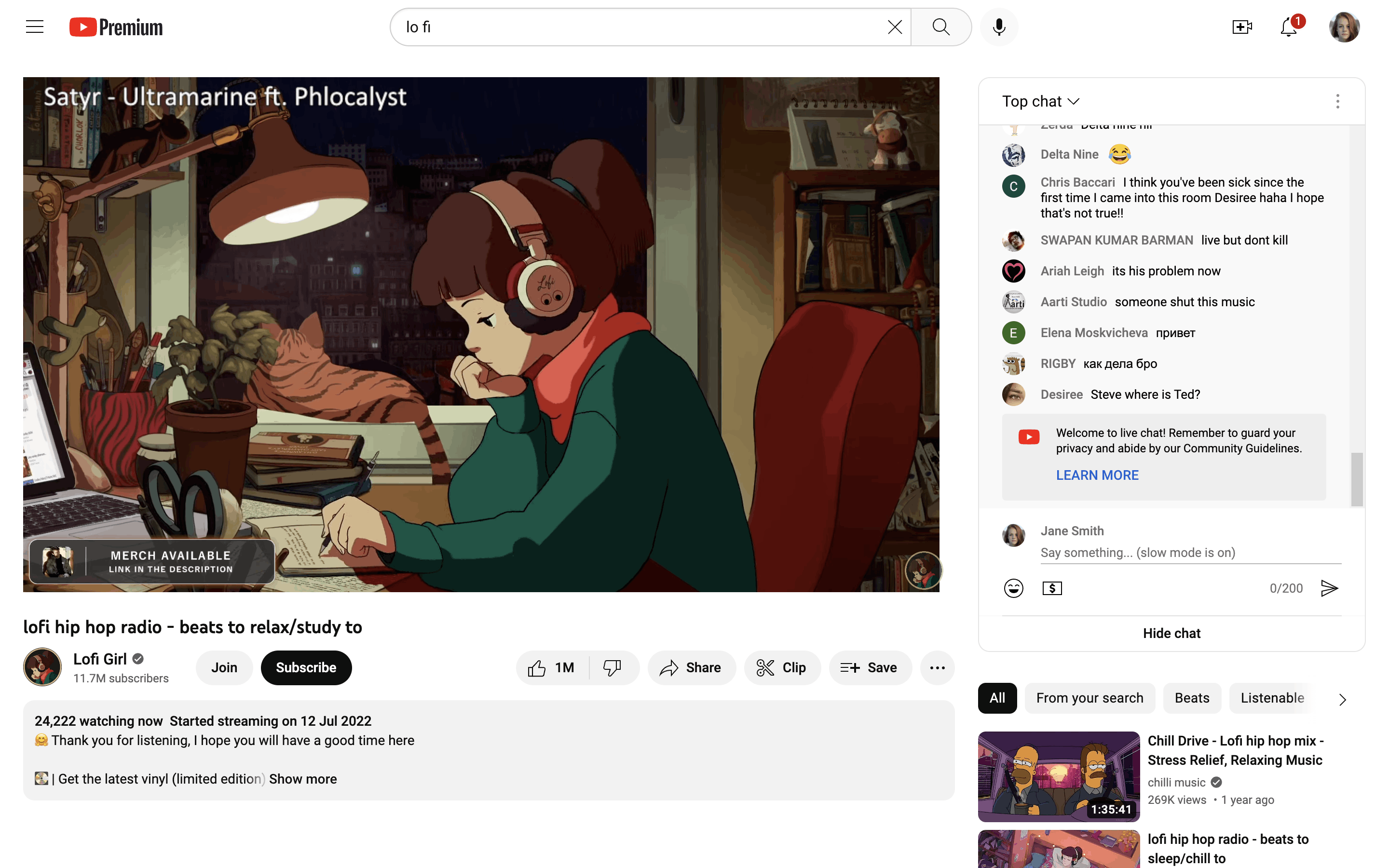Open the hamburger guide menu
Viewport: 1389px width, 868px height.
(34, 27)
